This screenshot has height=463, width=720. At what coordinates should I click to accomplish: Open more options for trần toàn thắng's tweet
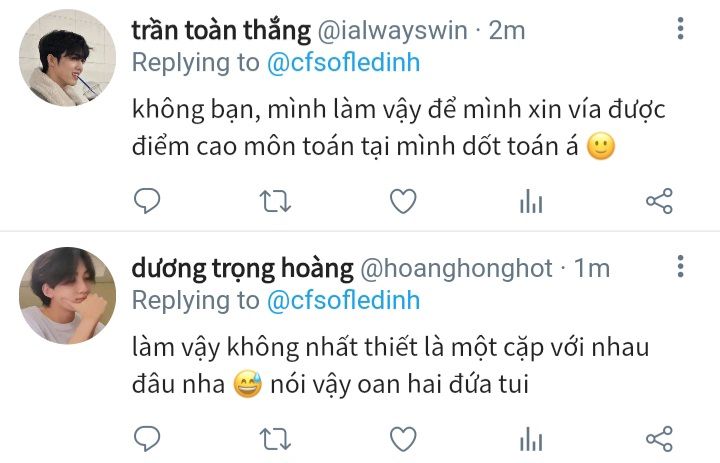pyautogui.click(x=681, y=28)
